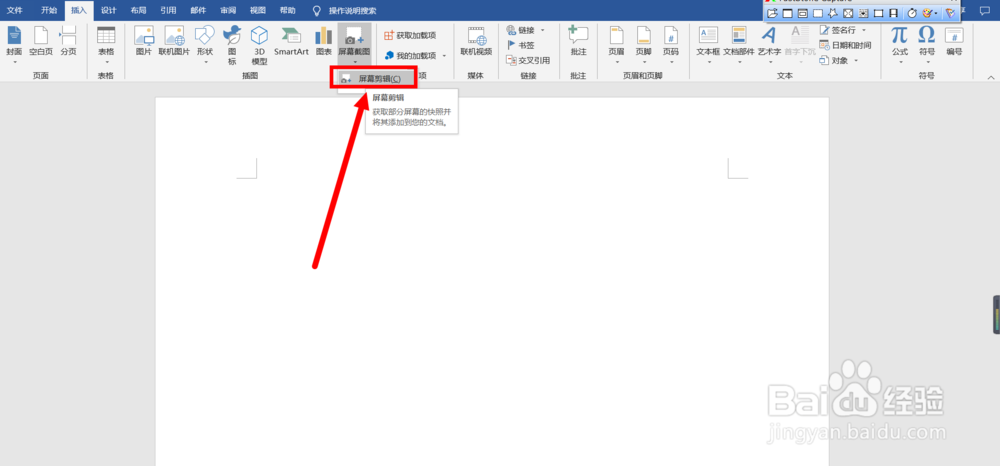The image size is (1000, 466).
Task: Open FastStone output palette dropdown
Action: [x=936, y=13]
